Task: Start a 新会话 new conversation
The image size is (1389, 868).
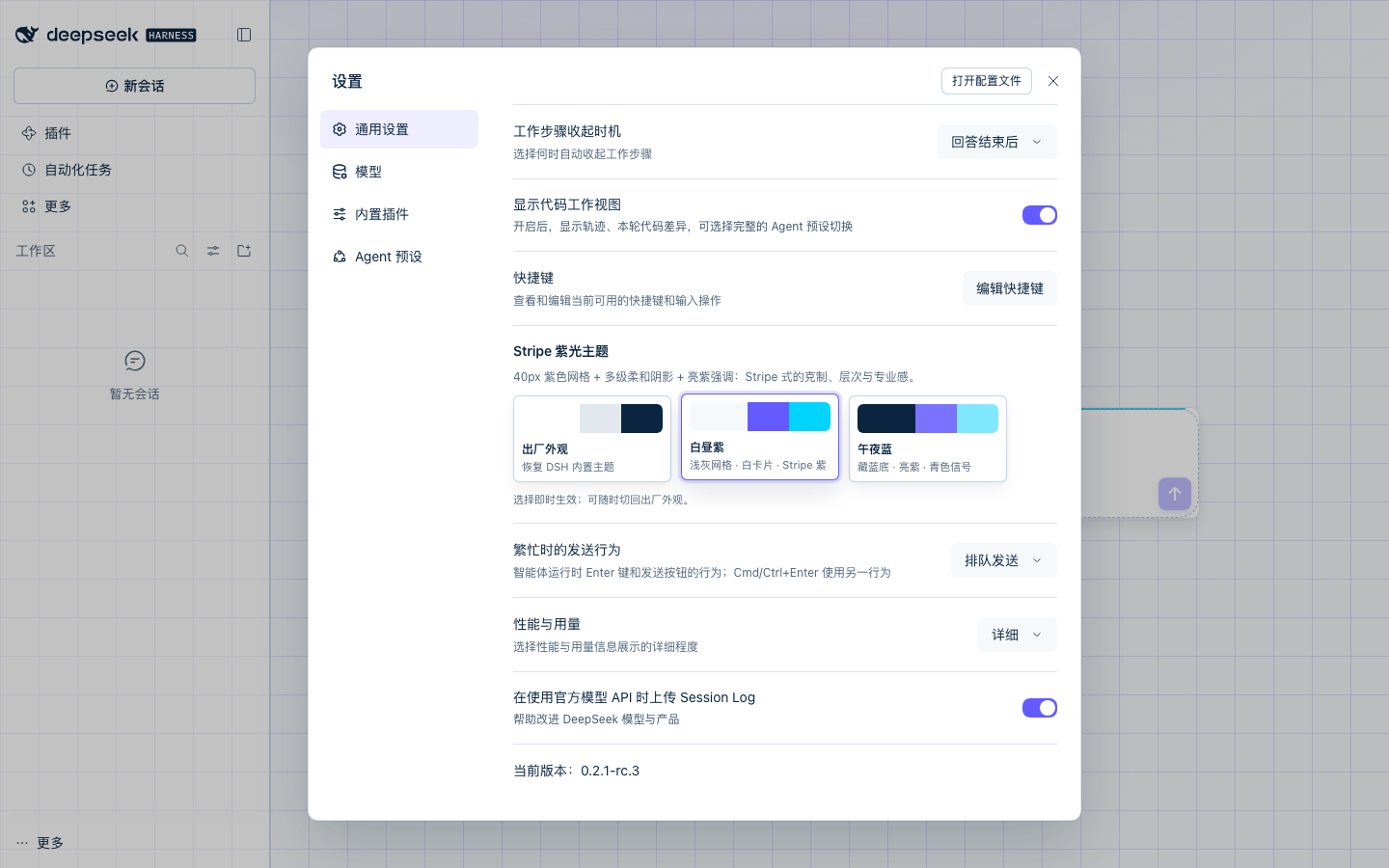Action: (x=134, y=86)
